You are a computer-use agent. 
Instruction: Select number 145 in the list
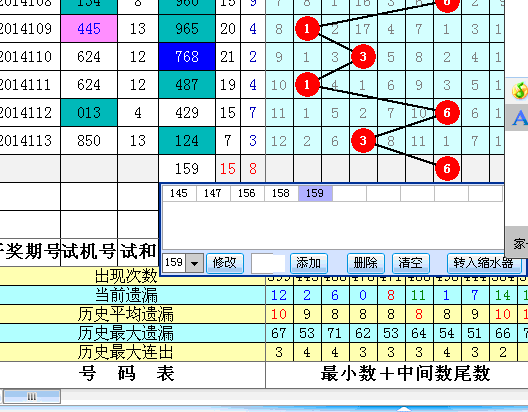(x=179, y=194)
